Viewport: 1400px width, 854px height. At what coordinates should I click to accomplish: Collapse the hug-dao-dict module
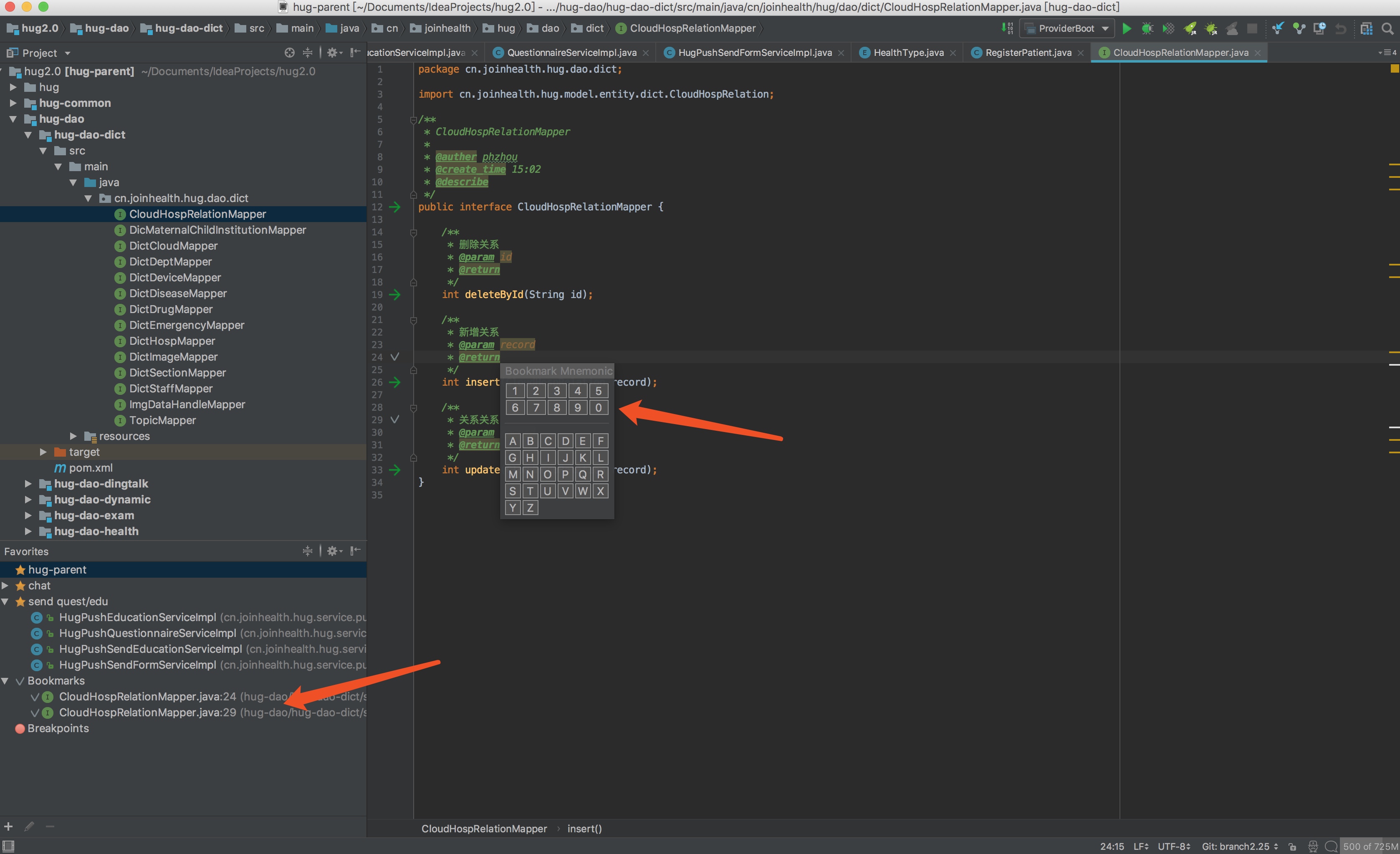pos(28,135)
